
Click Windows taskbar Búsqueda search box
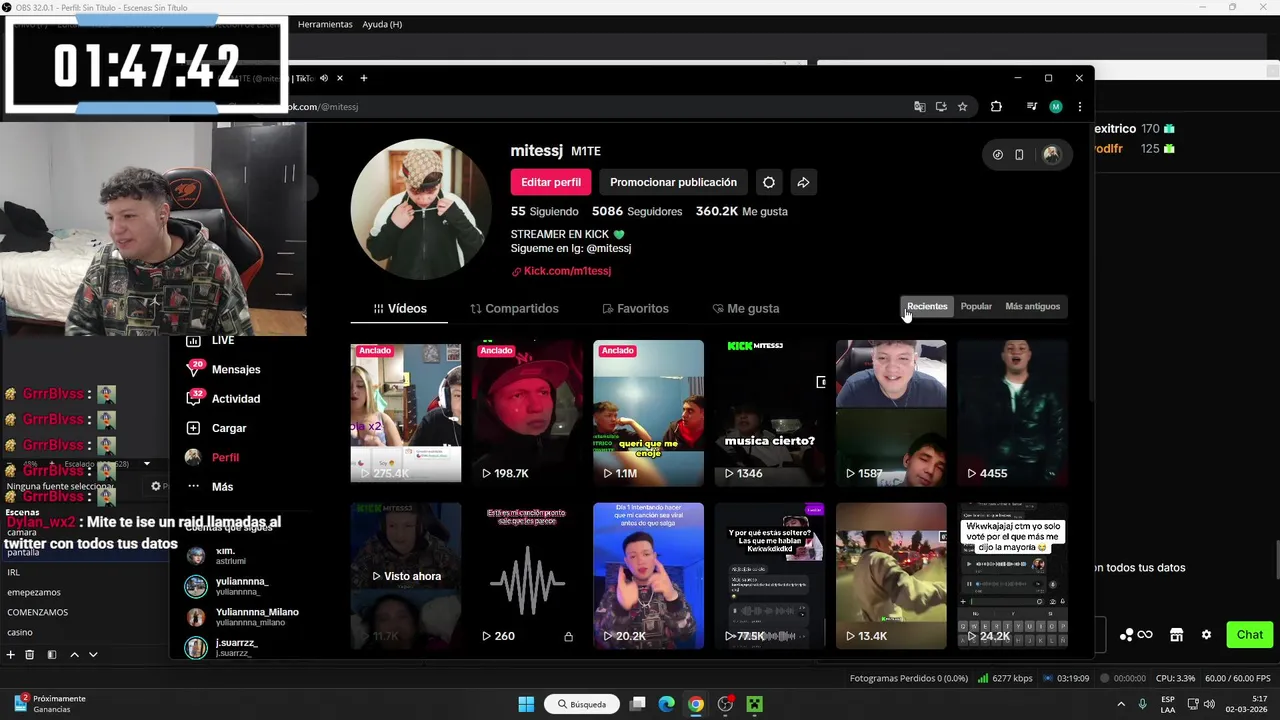coord(582,704)
